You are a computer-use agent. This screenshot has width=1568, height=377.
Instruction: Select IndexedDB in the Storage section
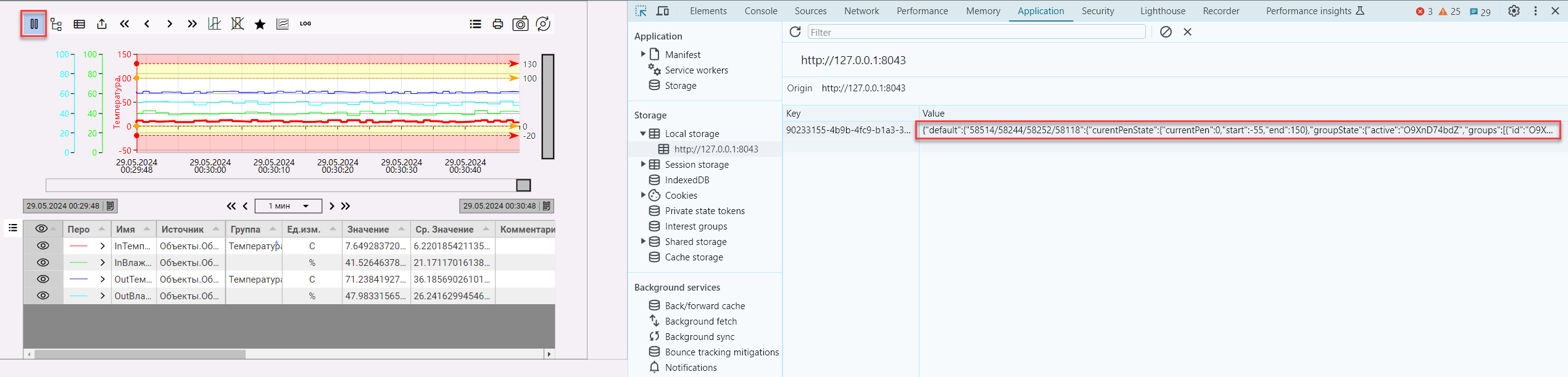click(687, 180)
